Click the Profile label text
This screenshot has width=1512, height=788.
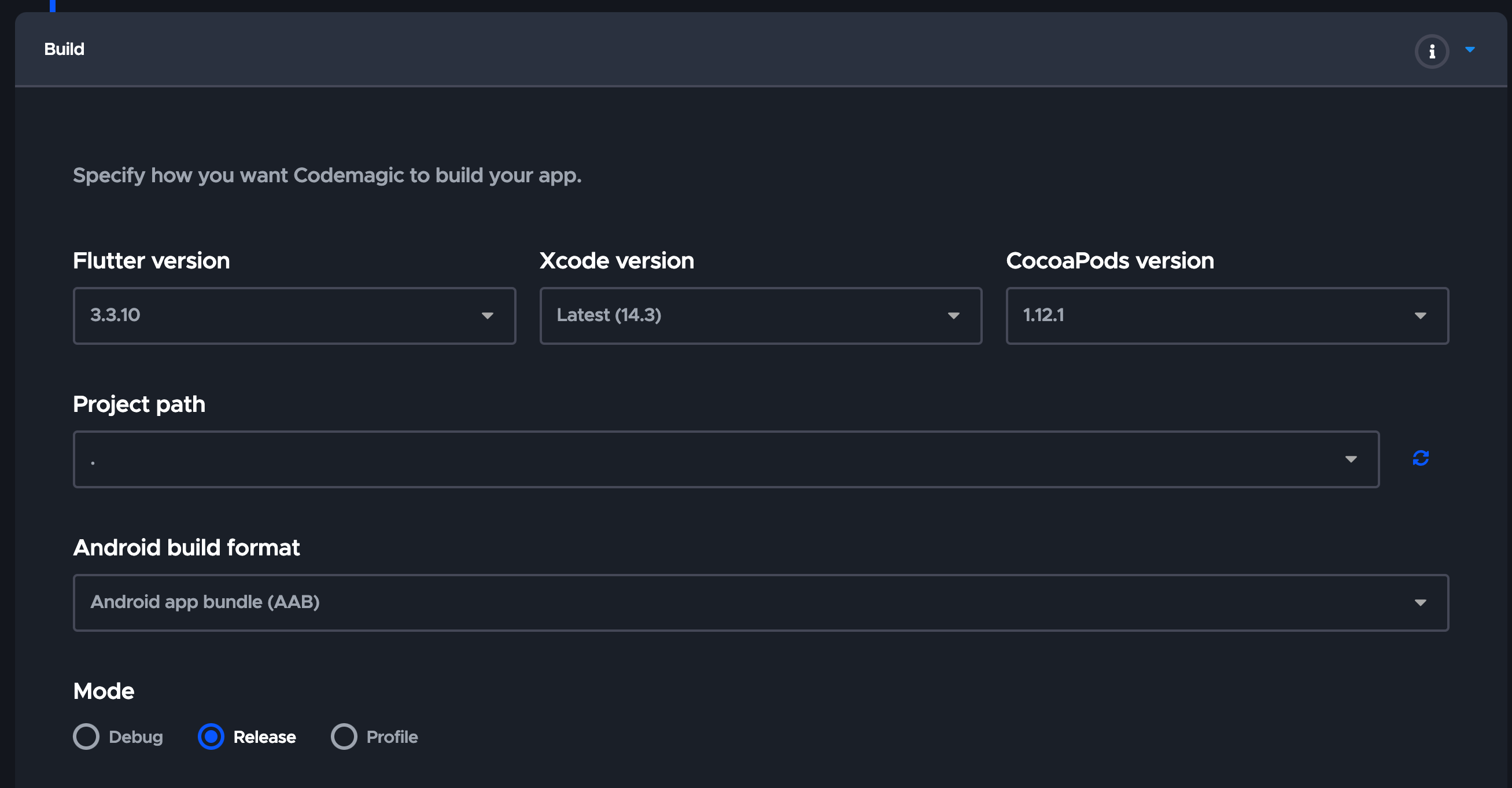pyautogui.click(x=392, y=737)
